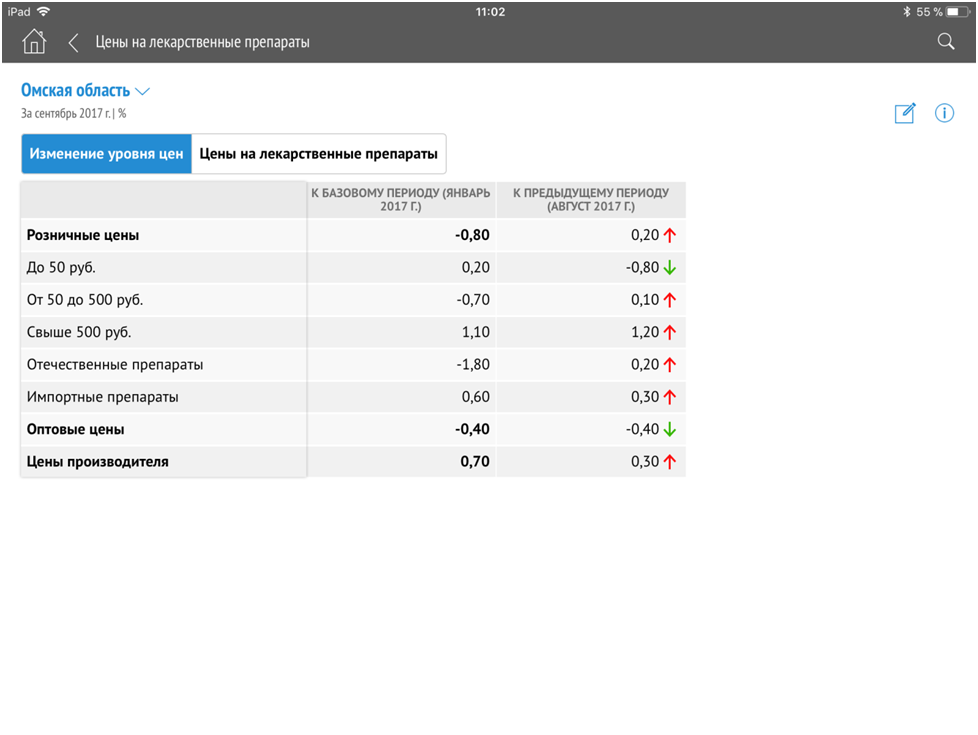This screenshot has height=735, width=978.
Task: Select the Цены производителя row label
Action: [x=96, y=462]
